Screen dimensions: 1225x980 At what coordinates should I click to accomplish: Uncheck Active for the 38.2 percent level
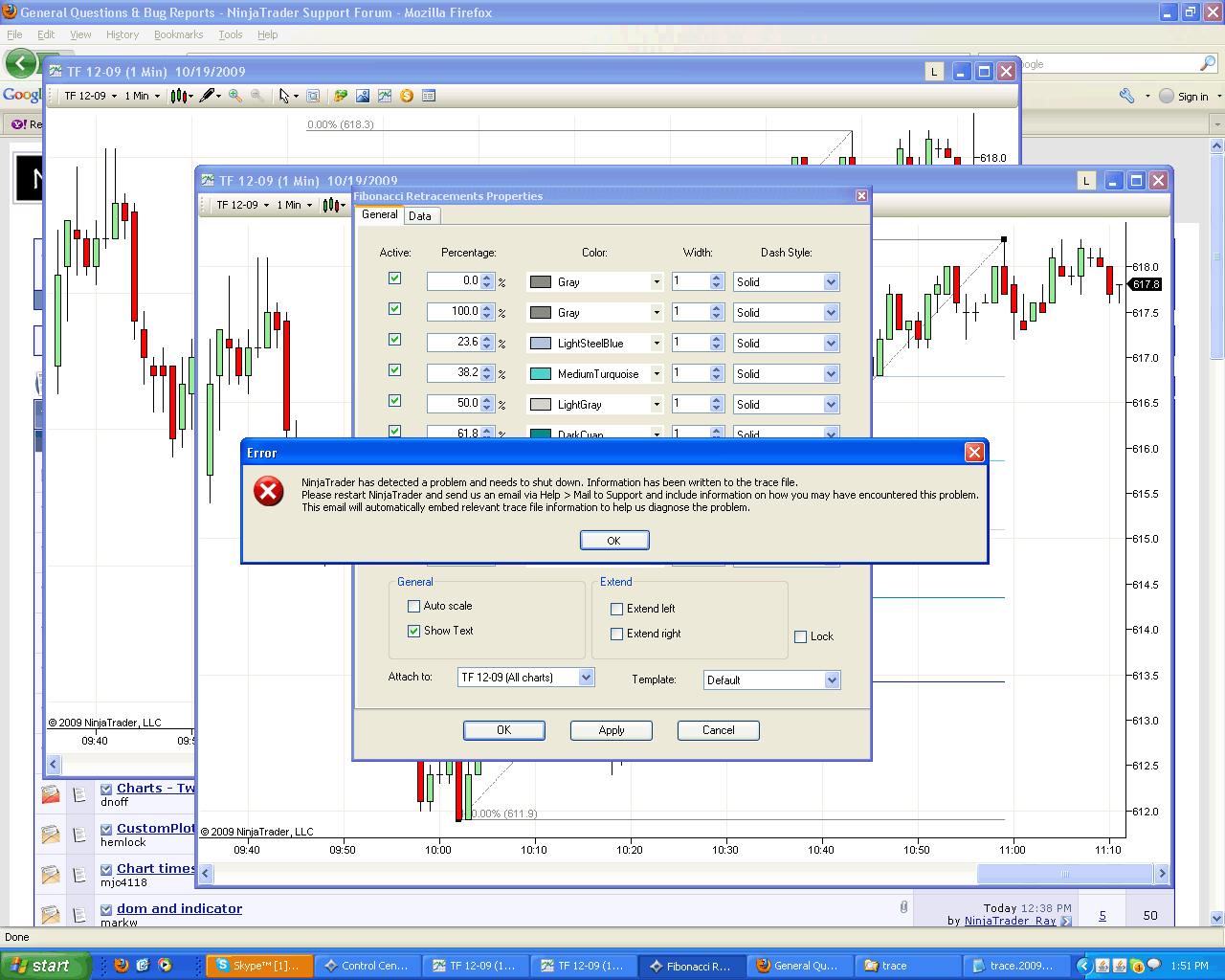click(394, 370)
